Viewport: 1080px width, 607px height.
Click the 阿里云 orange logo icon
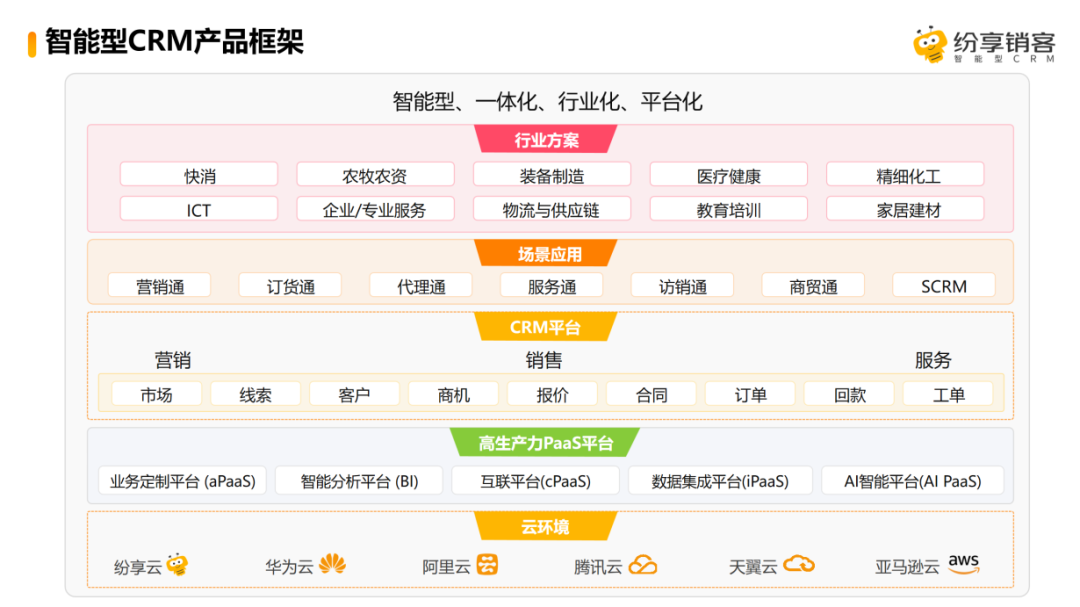[487, 564]
